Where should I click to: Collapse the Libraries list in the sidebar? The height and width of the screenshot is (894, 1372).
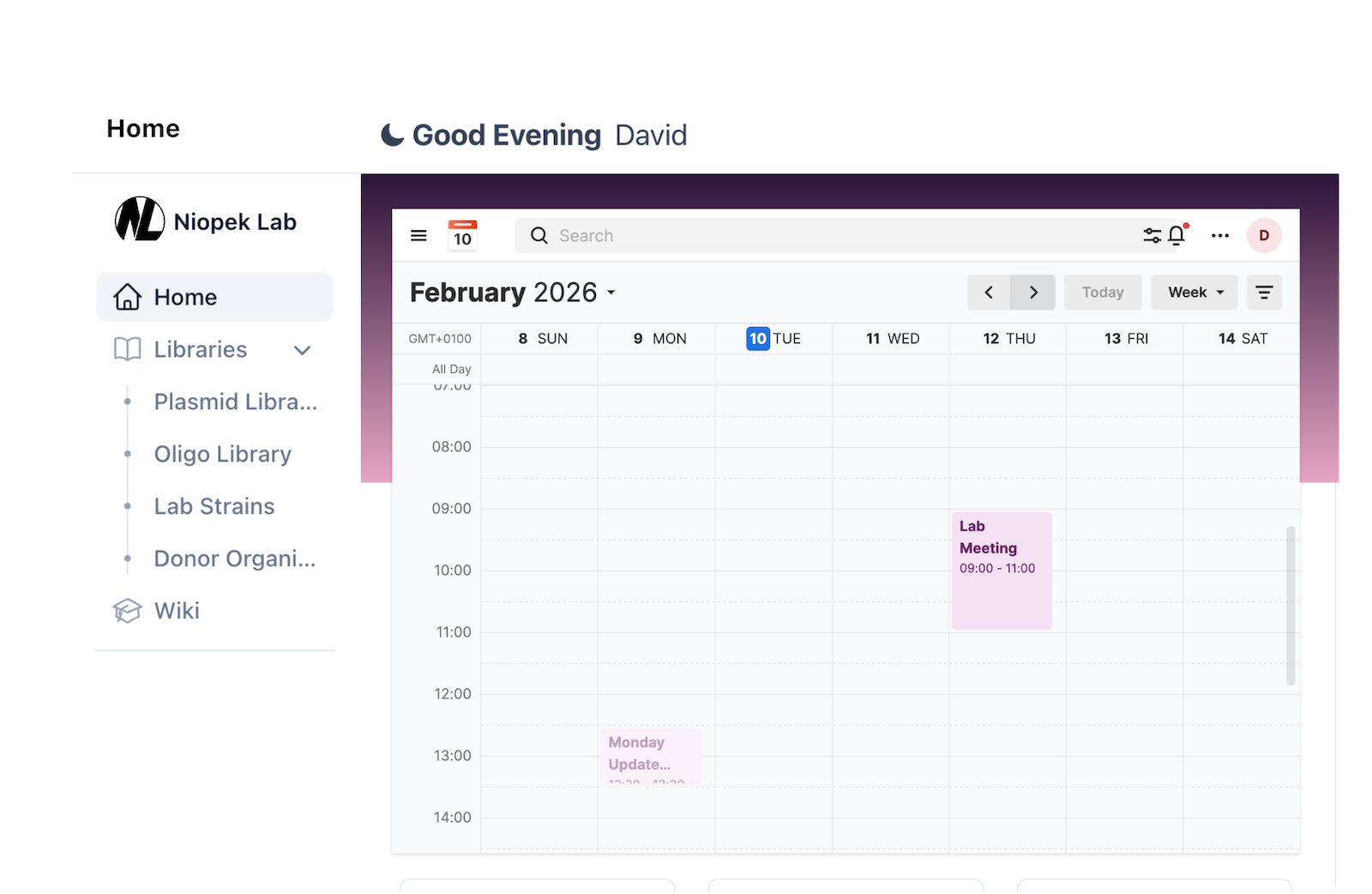[302, 350]
